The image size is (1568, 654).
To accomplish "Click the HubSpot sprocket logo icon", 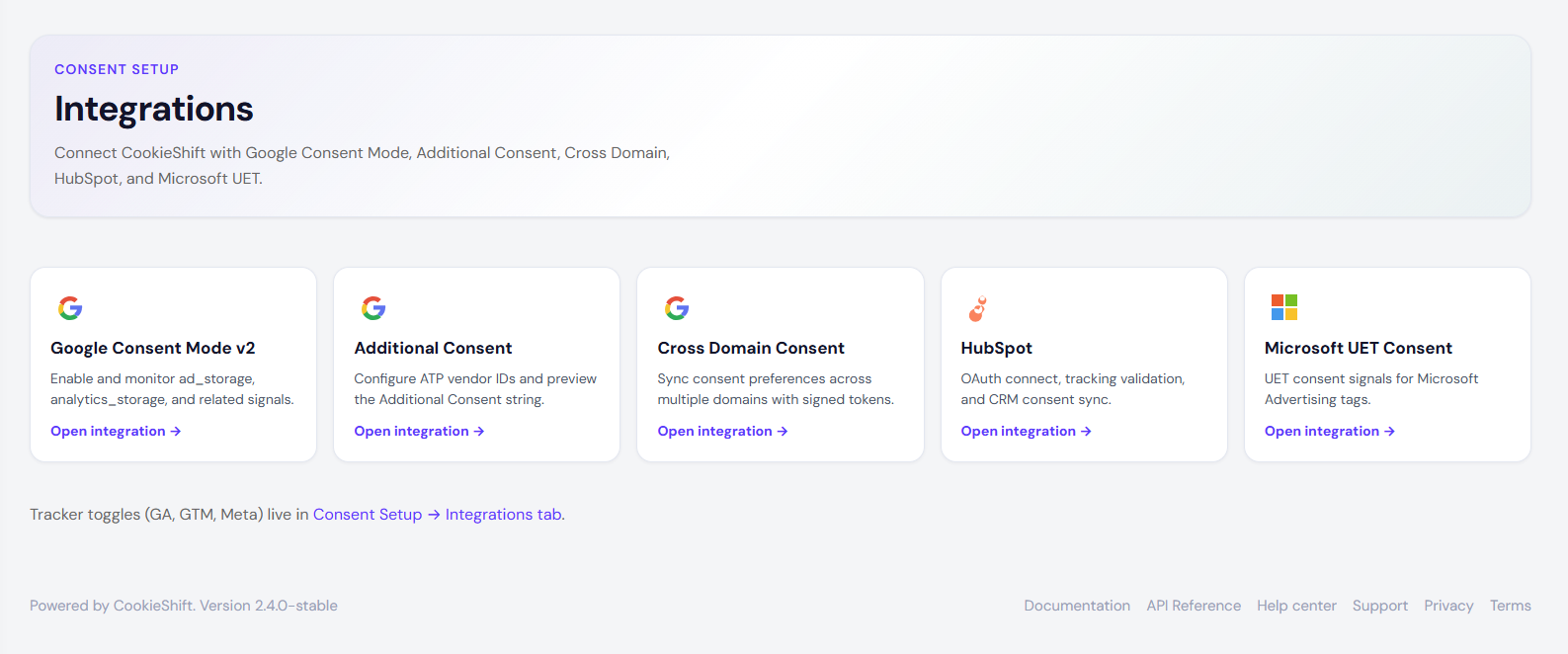I will pos(978,309).
